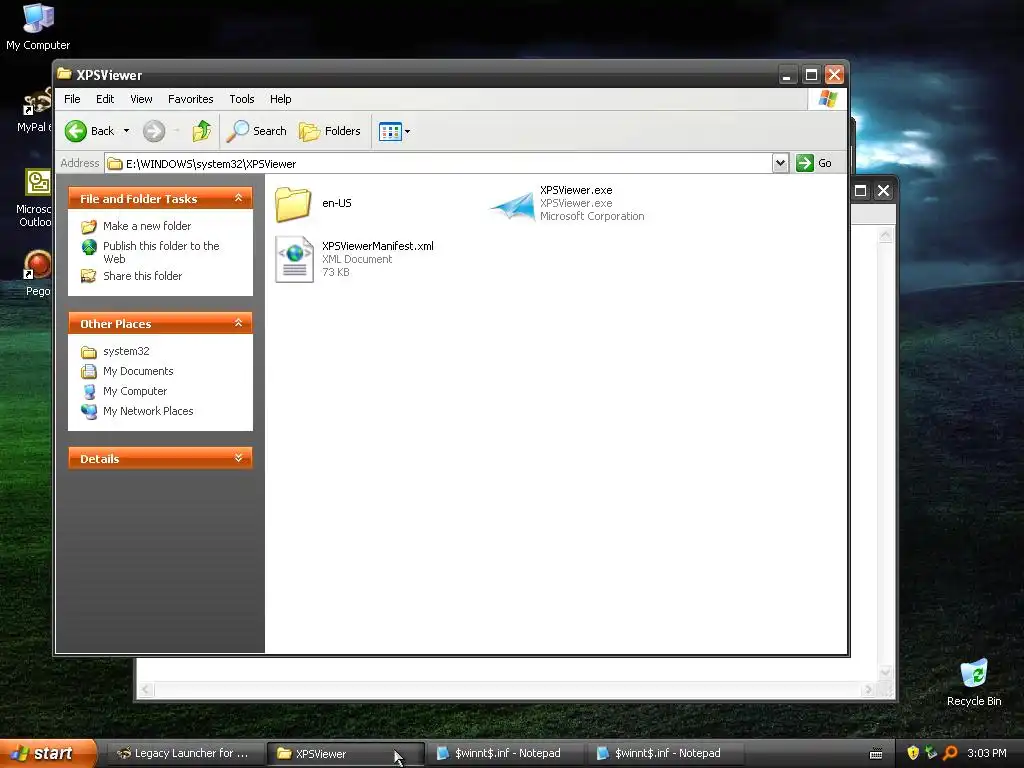Open the Back history dropdown arrow
This screenshot has height=768, width=1024.
click(126, 131)
